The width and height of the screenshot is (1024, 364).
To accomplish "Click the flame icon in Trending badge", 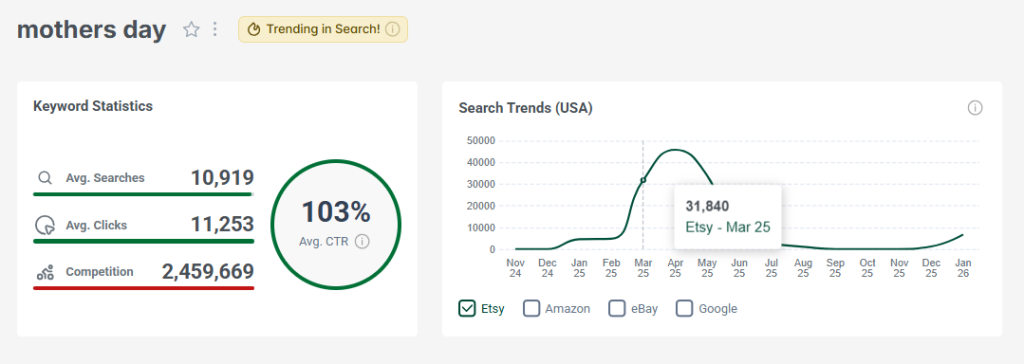I will click(x=254, y=29).
